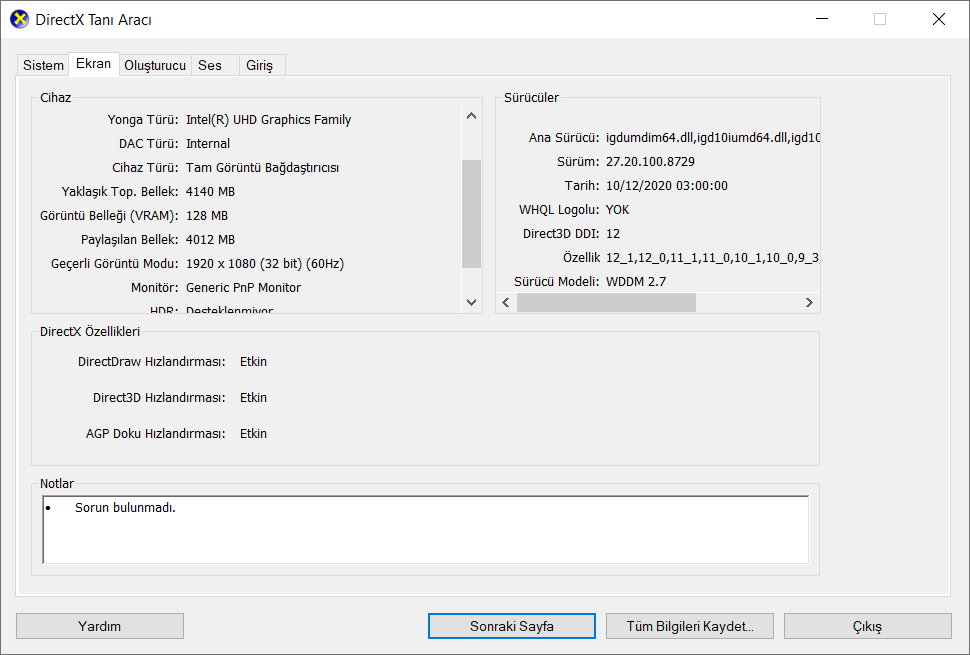970x655 pixels.
Task: Click the Sürücüler horizontal scrollbar thumb
Action: coord(606,302)
